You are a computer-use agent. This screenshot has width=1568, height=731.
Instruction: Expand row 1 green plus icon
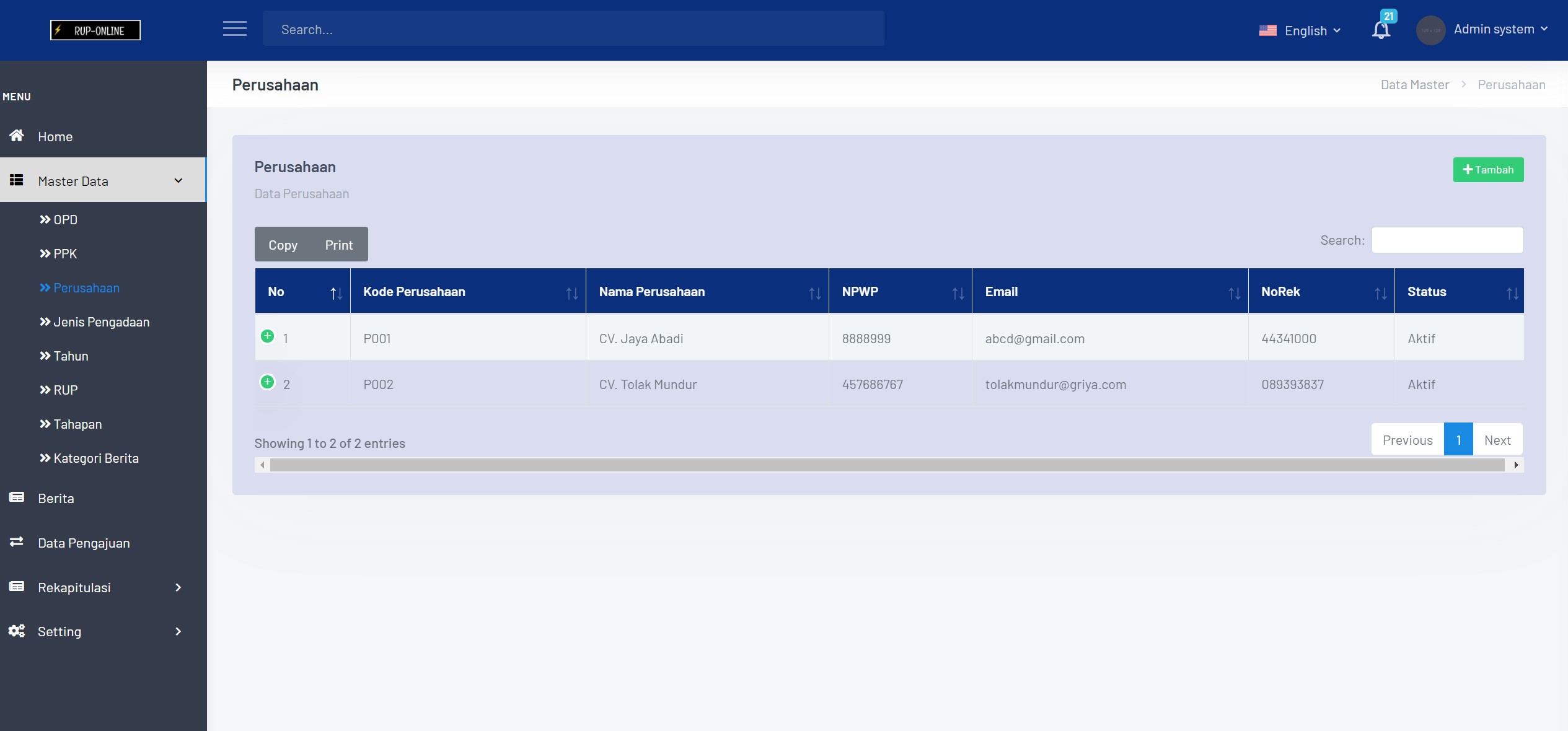pyautogui.click(x=267, y=336)
